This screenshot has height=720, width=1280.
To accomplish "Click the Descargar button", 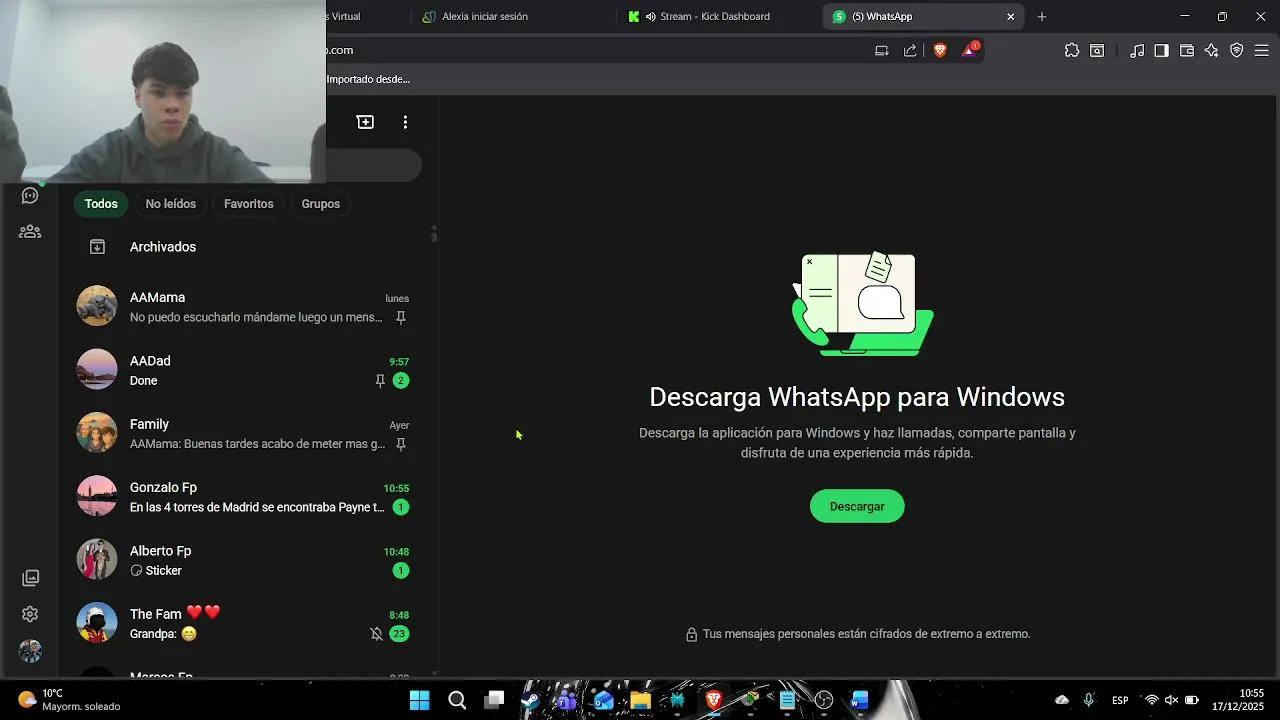I will point(857,506).
